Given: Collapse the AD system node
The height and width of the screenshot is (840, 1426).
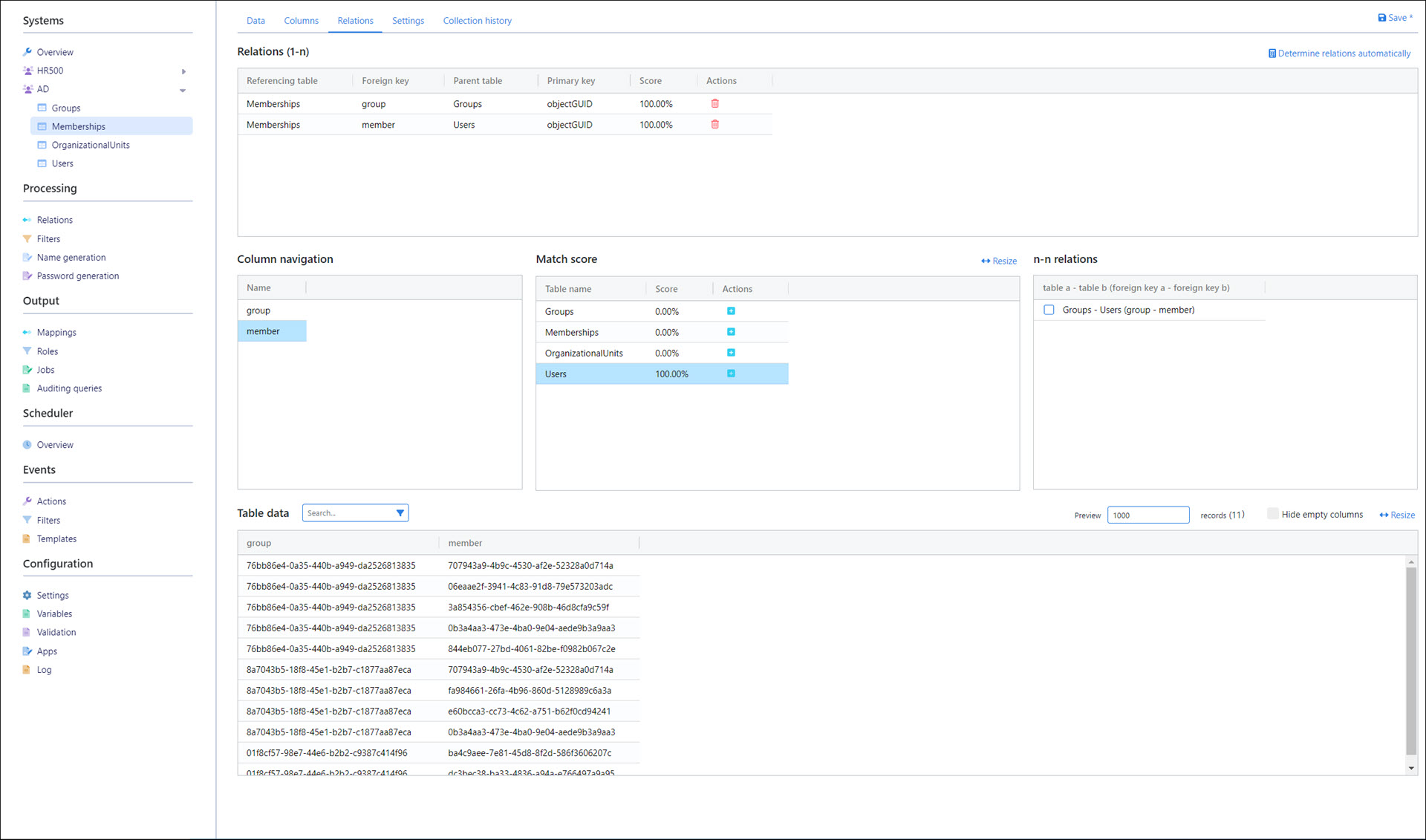Looking at the screenshot, I should 183,90.
